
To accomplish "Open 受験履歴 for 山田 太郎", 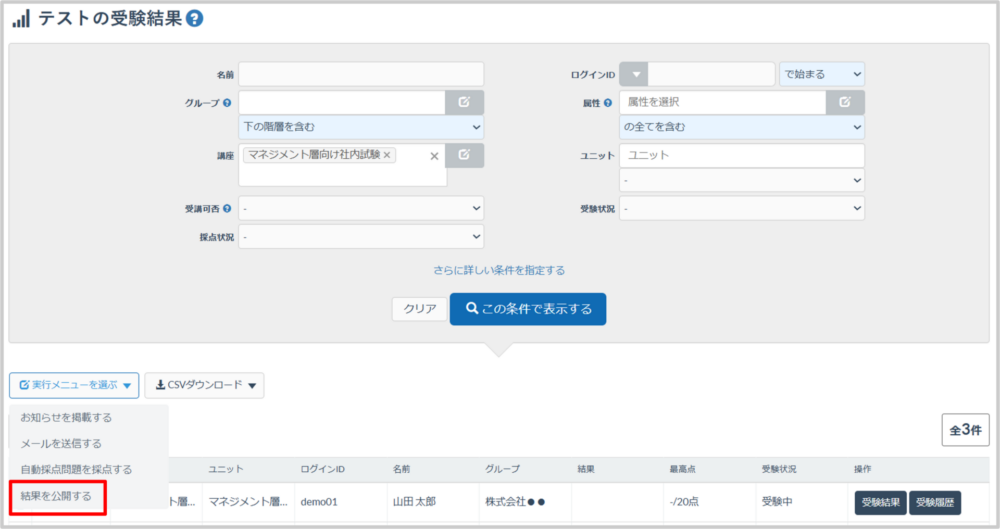I will coord(934,502).
